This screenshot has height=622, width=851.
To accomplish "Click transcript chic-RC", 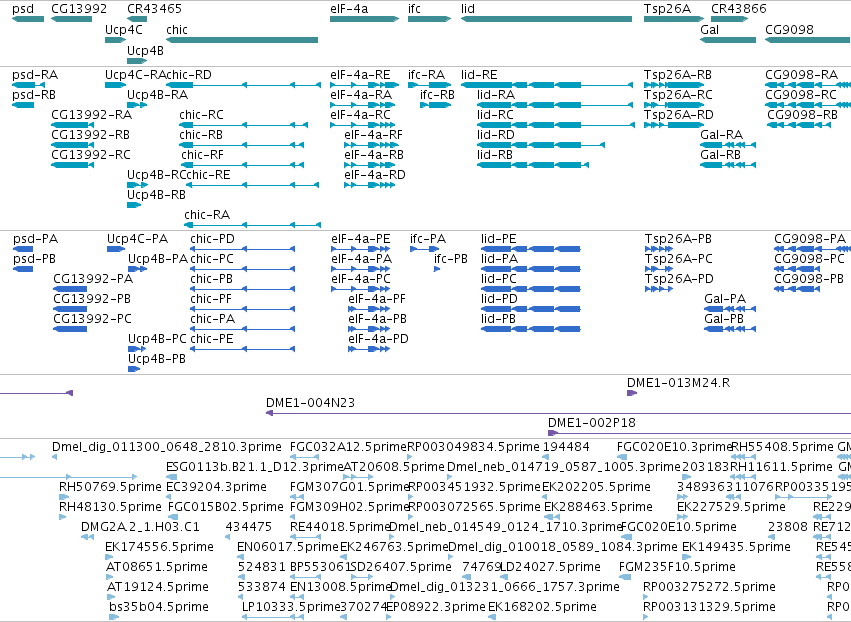I will click(244, 125).
